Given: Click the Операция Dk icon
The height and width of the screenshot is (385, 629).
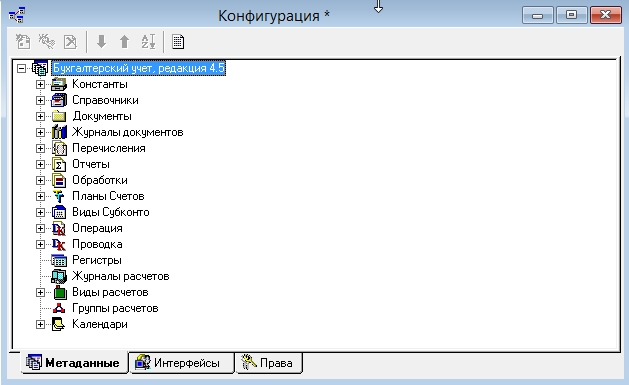Looking at the screenshot, I should 59,228.
